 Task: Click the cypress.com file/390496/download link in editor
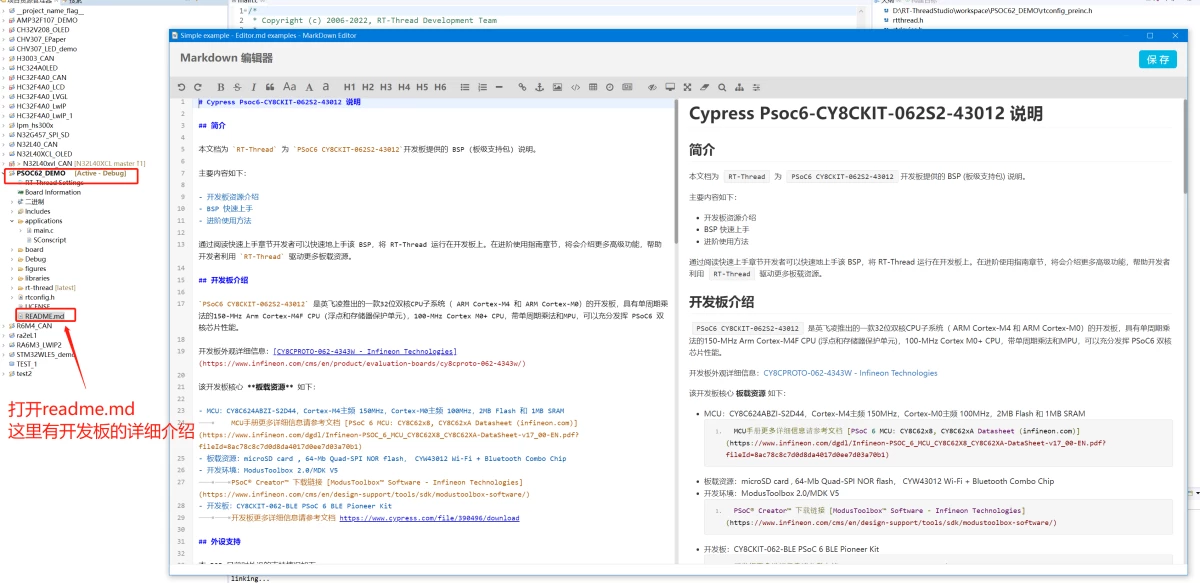coord(429,518)
